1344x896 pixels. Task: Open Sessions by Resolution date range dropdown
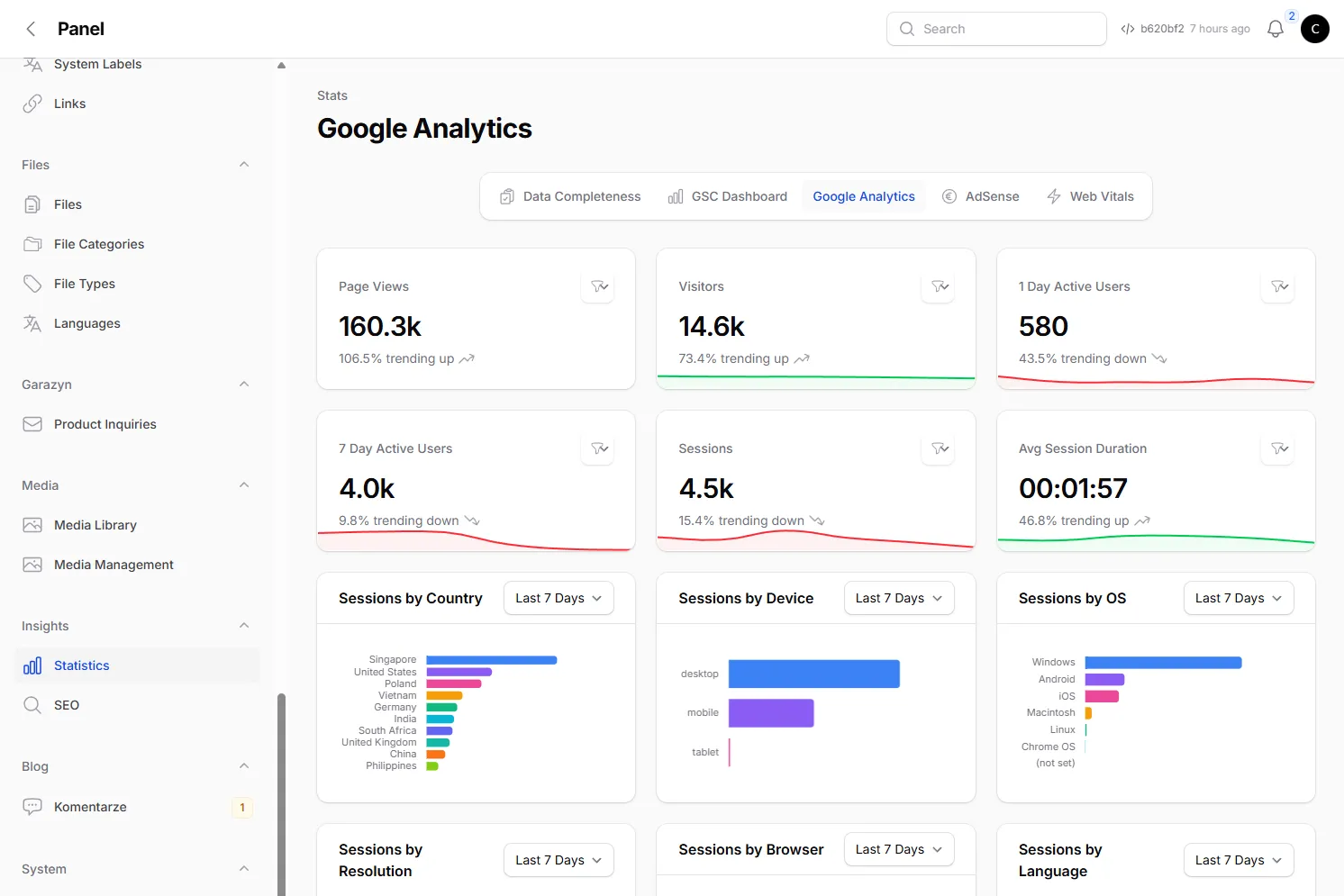click(558, 860)
